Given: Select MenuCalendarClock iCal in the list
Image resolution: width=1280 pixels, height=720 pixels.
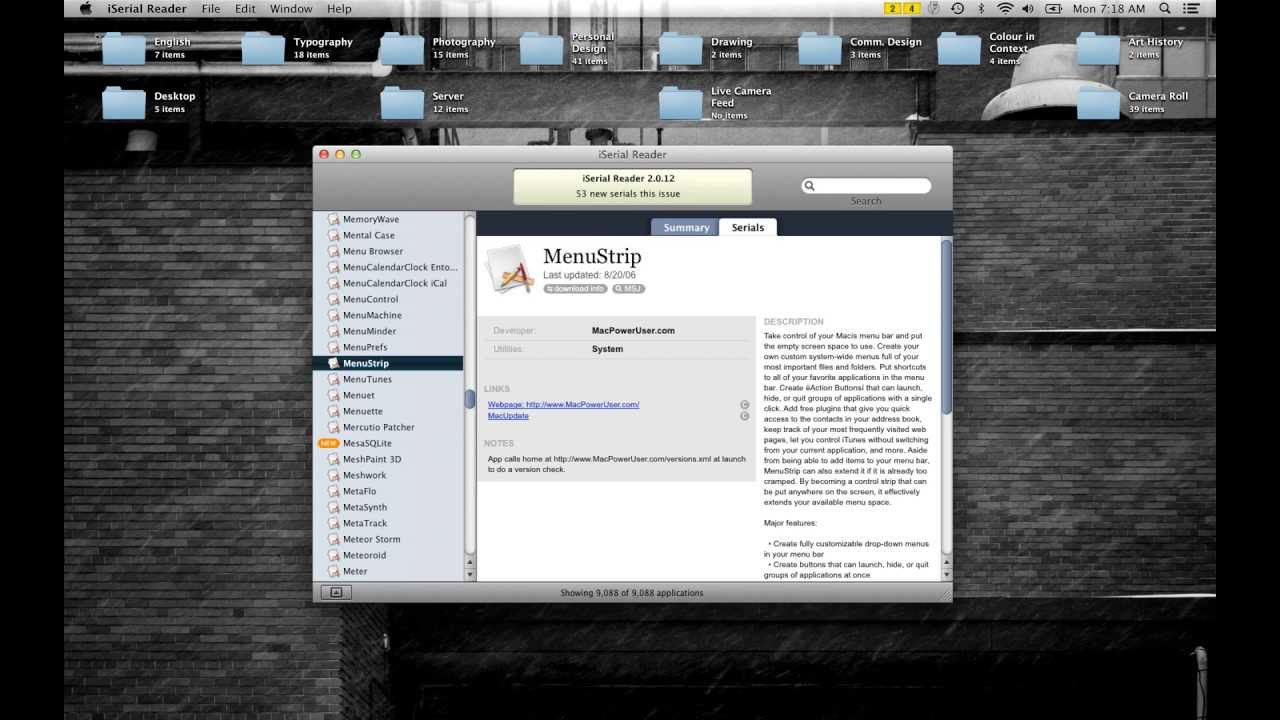Looking at the screenshot, I should tap(388, 283).
